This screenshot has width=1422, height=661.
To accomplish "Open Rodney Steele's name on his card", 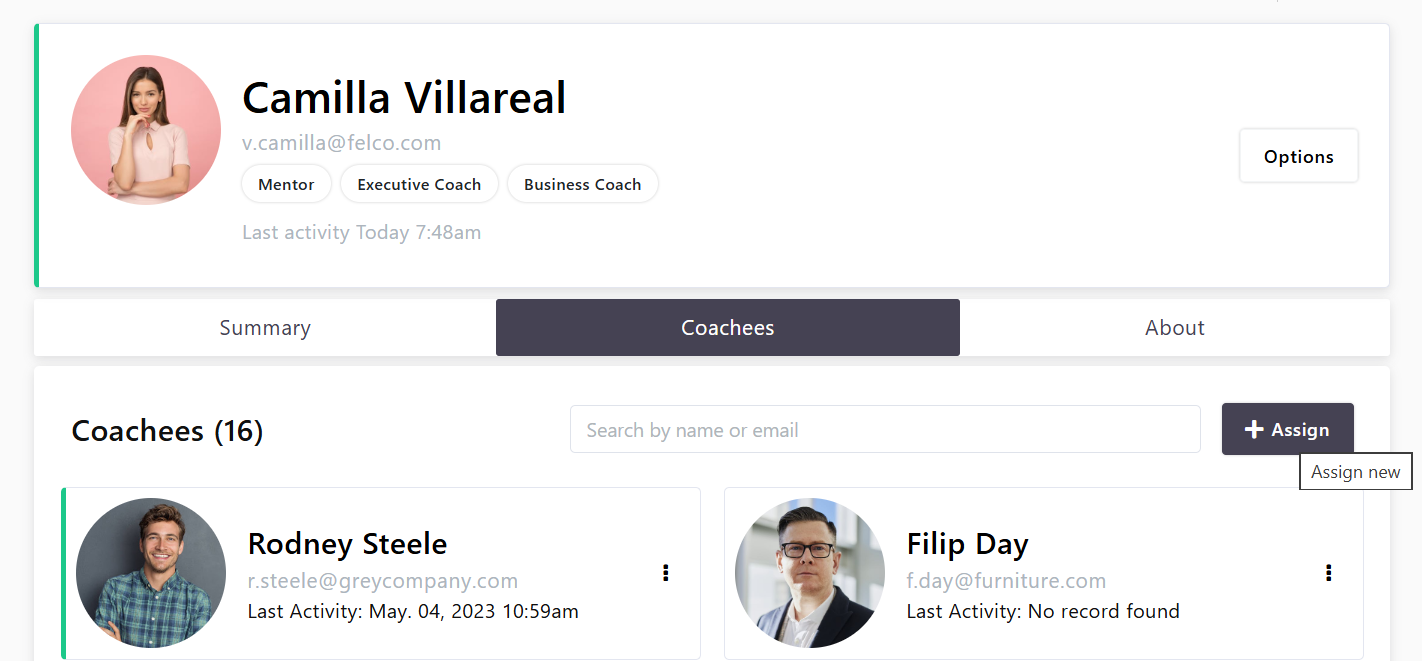I will tap(347, 544).
